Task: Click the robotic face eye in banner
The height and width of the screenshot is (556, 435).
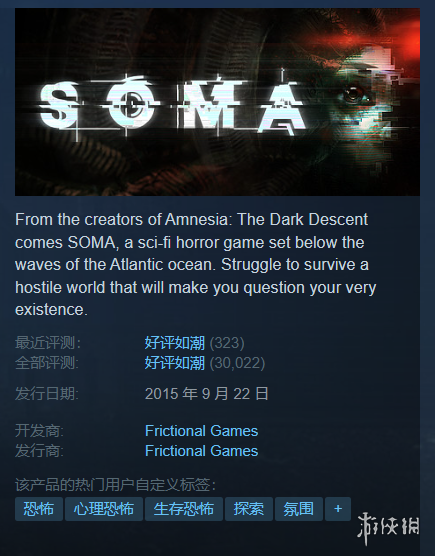Action: pyautogui.click(x=353, y=94)
